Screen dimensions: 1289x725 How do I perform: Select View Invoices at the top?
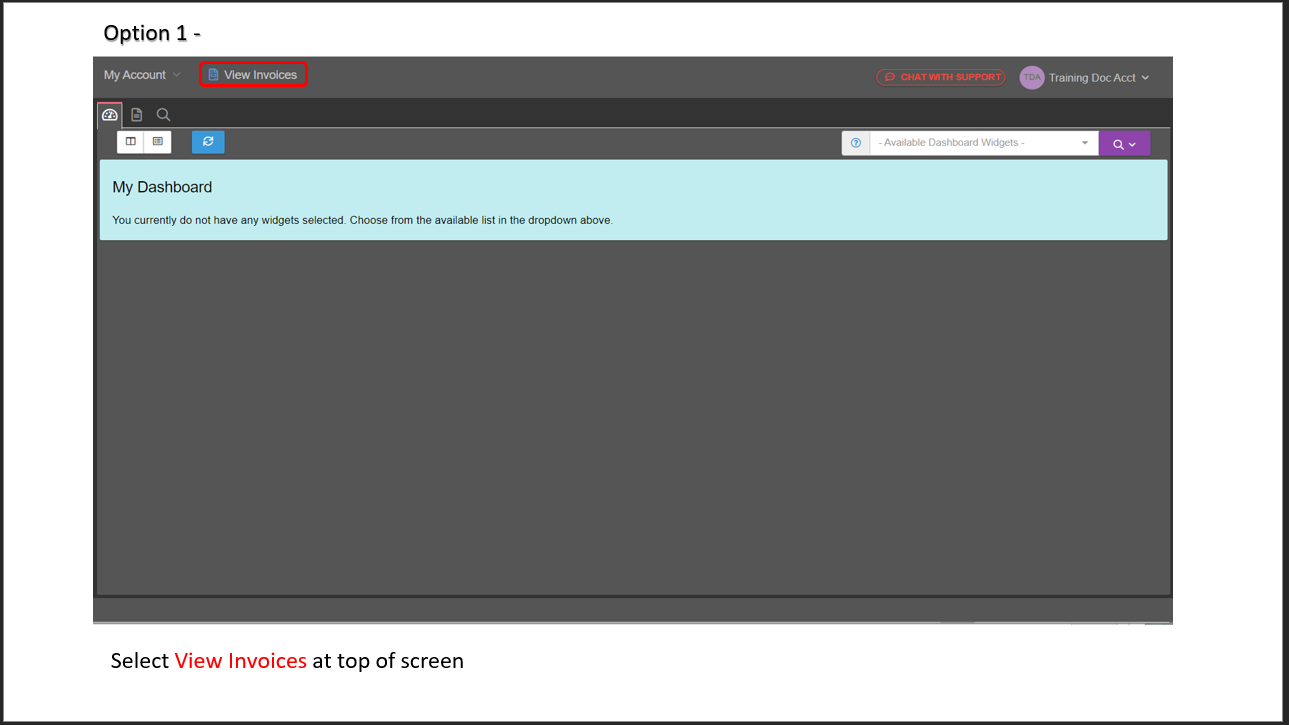click(x=260, y=75)
